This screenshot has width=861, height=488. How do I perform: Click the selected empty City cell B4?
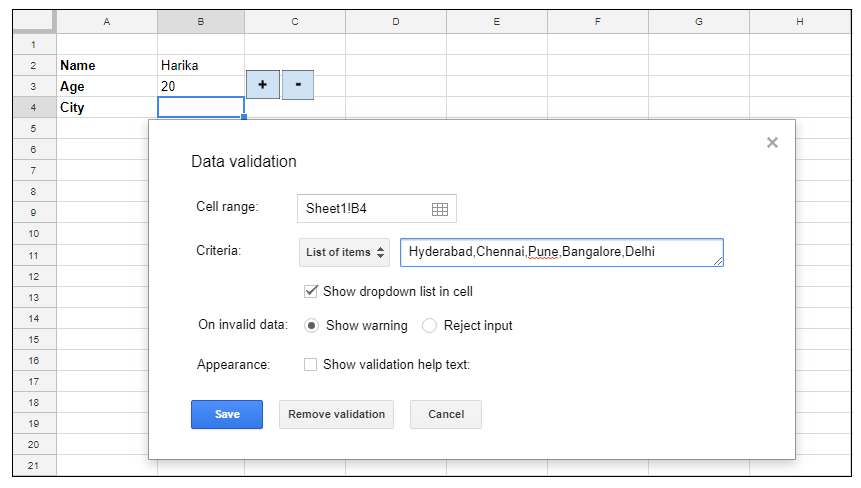click(x=200, y=108)
